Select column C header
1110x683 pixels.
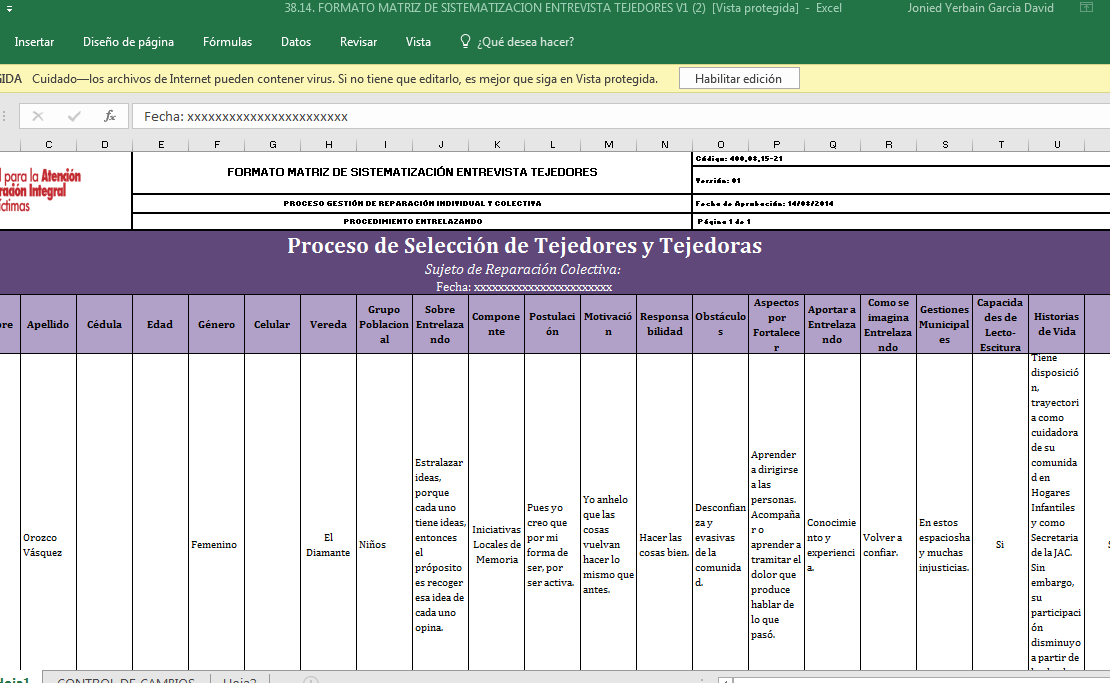pyautogui.click(x=49, y=144)
